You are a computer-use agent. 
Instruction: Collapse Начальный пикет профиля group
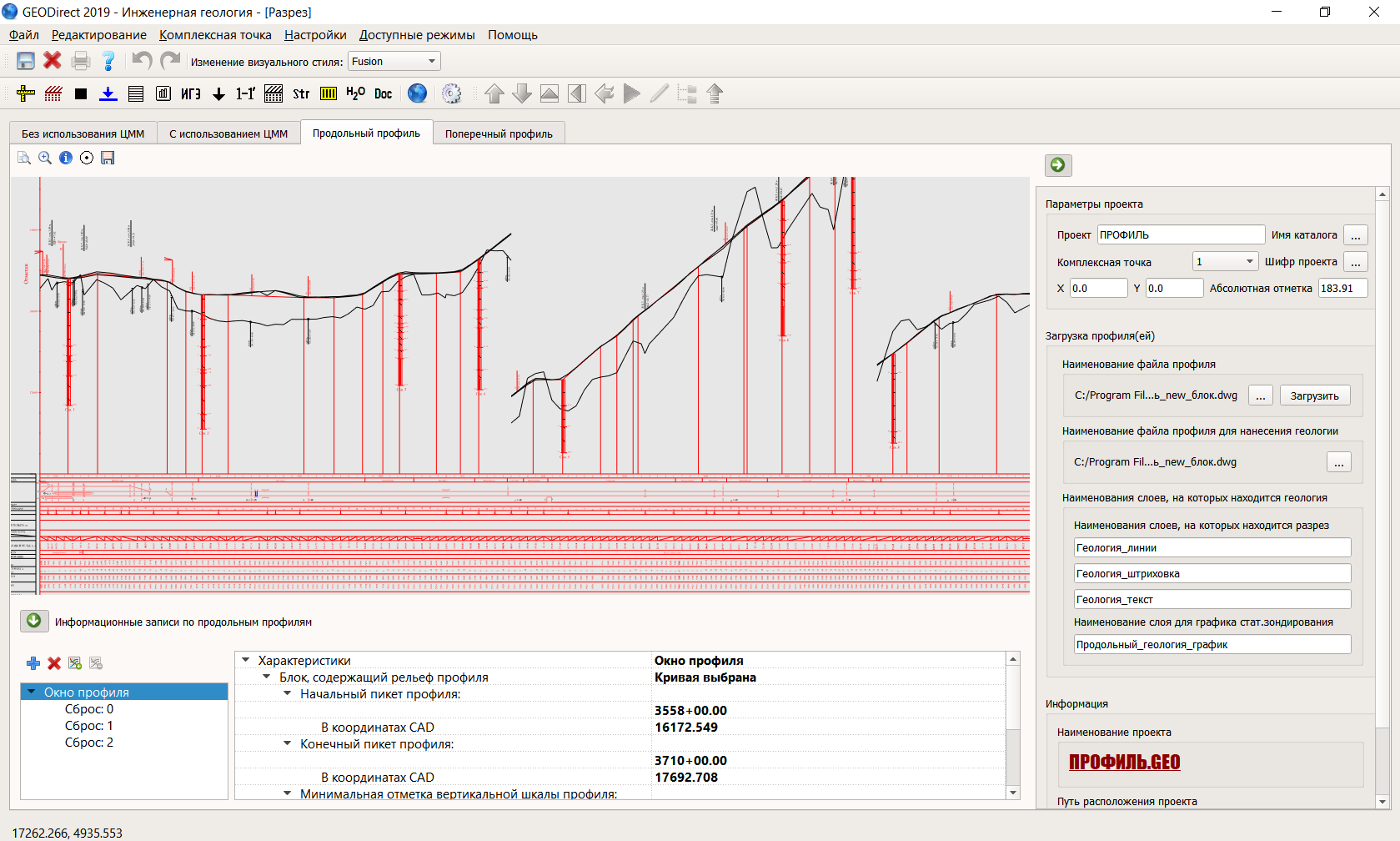(x=288, y=693)
